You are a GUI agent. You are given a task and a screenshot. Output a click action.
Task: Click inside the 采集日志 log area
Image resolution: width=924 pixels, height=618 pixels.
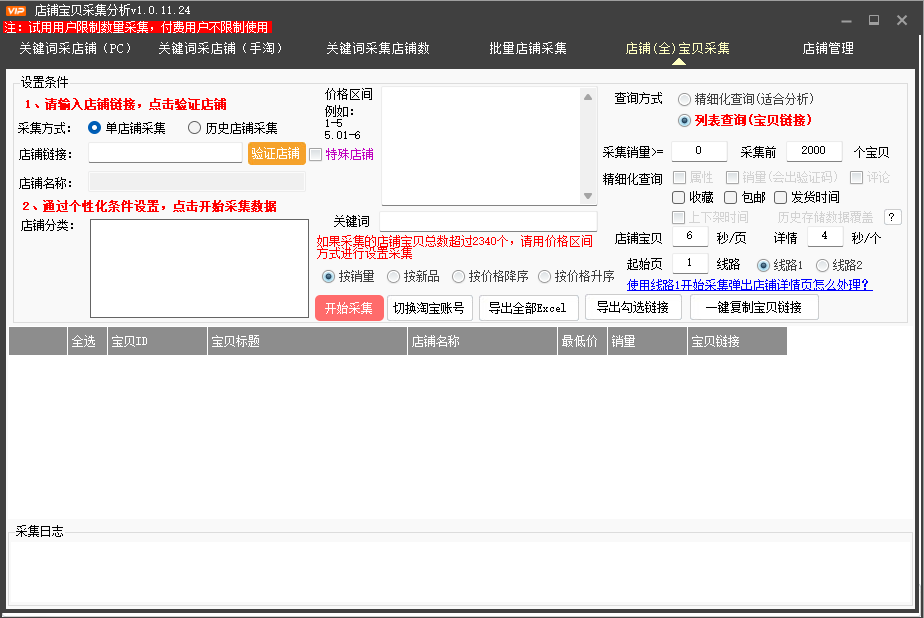point(460,571)
